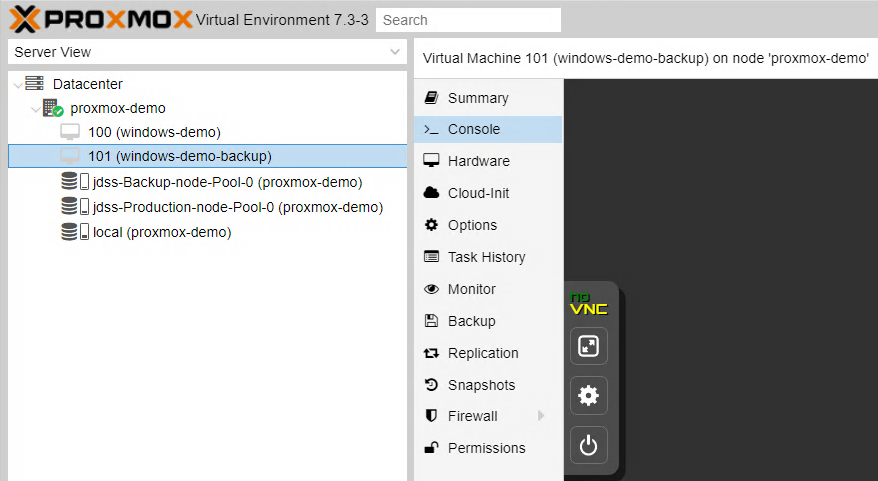The width and height of the screenshot is (878, 481).
Task: Select jdss-Production-node-Pool-0 storage
Action: 238,207
